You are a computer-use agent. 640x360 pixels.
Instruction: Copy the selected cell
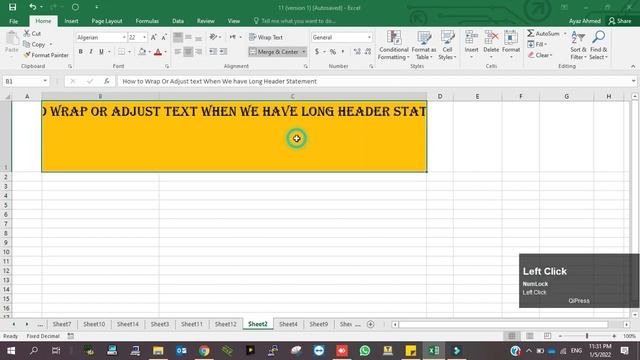click(34, 44)
